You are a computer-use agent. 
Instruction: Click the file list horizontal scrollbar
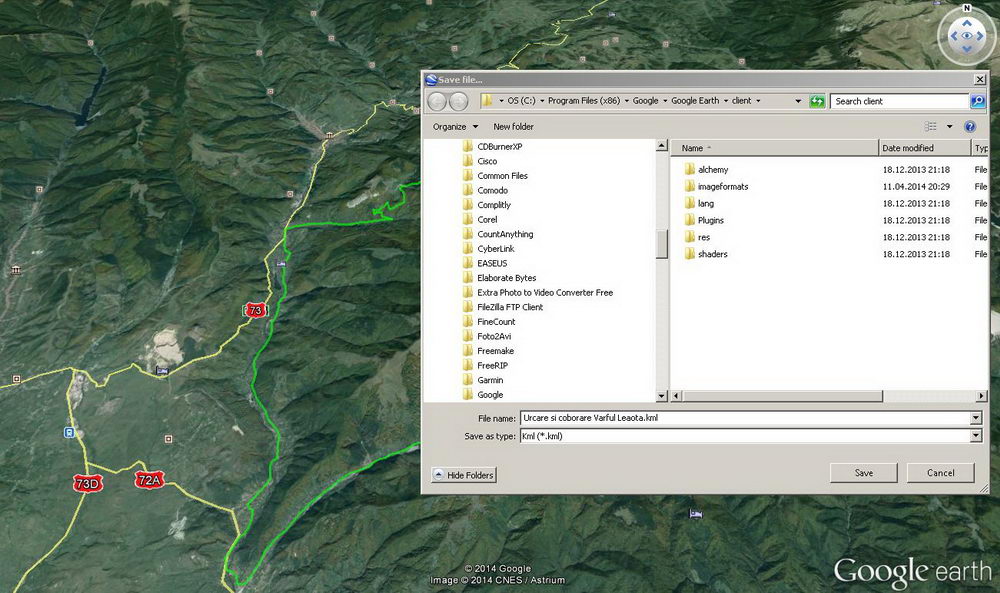pos(782,396)
